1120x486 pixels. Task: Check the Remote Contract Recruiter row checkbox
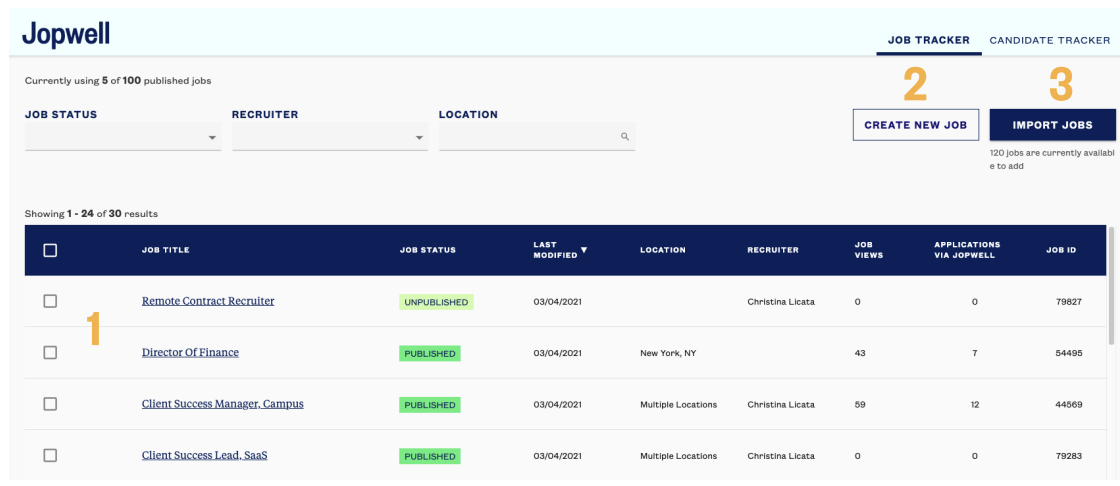pyautogui.click(x=50, y=301)
